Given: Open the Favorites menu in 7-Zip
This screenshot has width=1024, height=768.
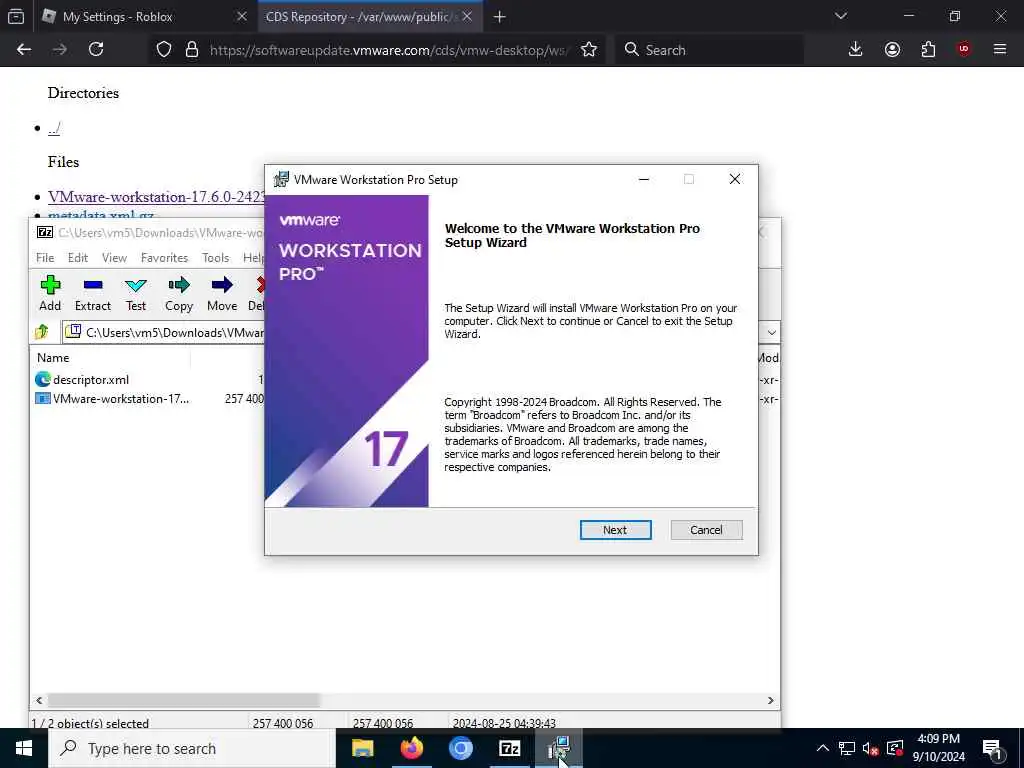Looking at the screenshot, I should 165,258.
